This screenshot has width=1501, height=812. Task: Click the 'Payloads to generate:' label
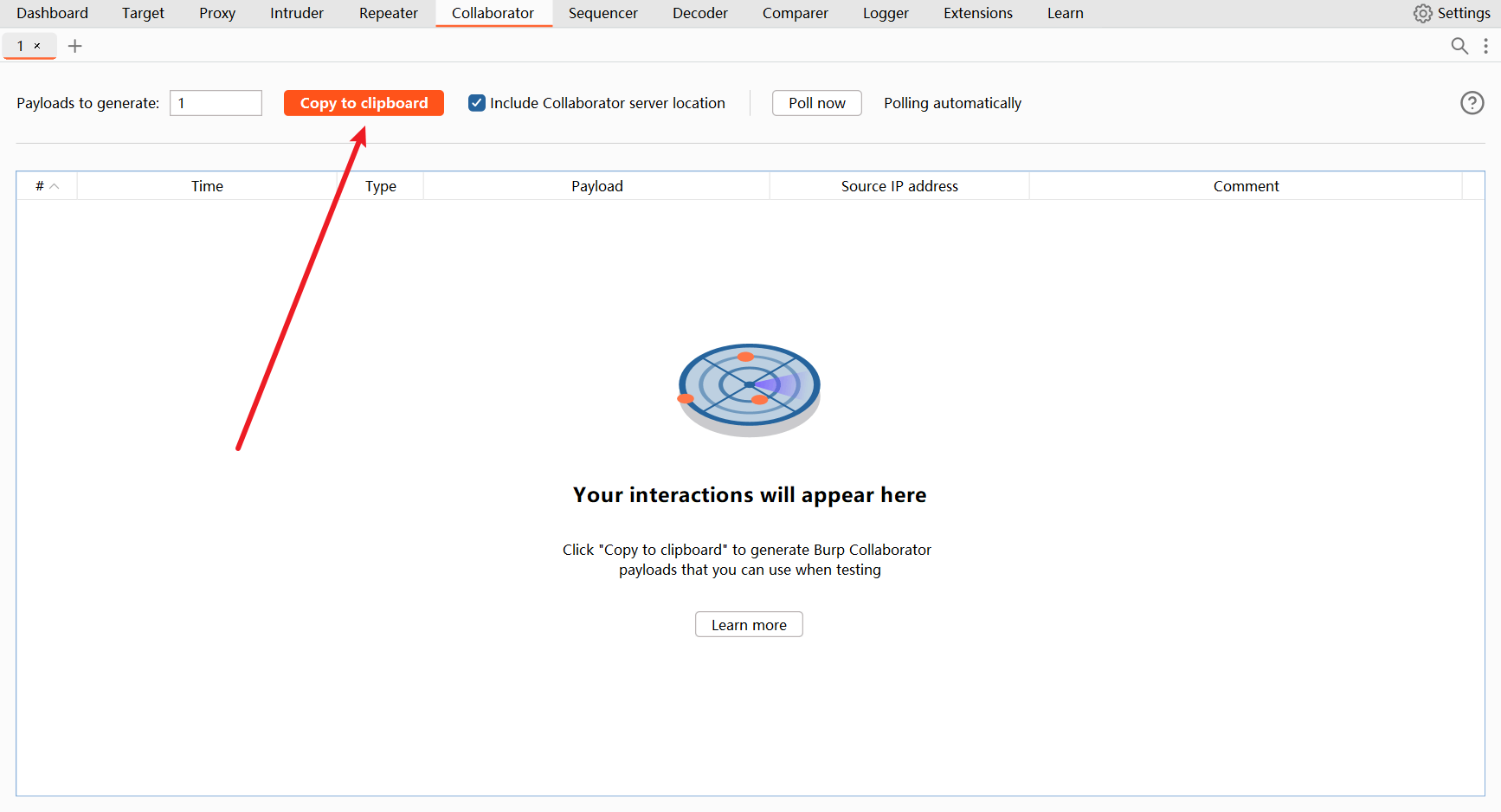pyautogui.click(x=88, y=103)
